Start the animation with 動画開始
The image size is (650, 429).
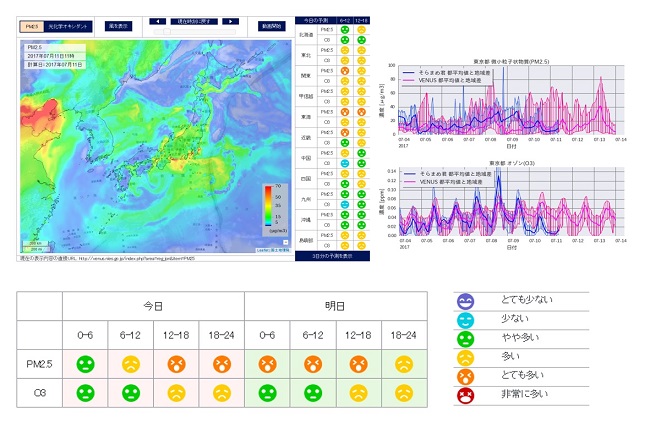tap(272, 26)
